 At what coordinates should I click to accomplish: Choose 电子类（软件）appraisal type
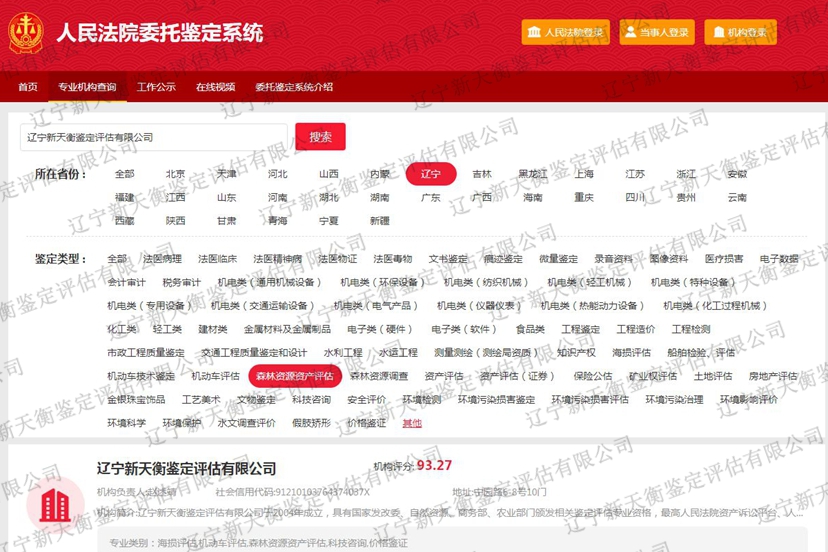(x=464, y=329)
